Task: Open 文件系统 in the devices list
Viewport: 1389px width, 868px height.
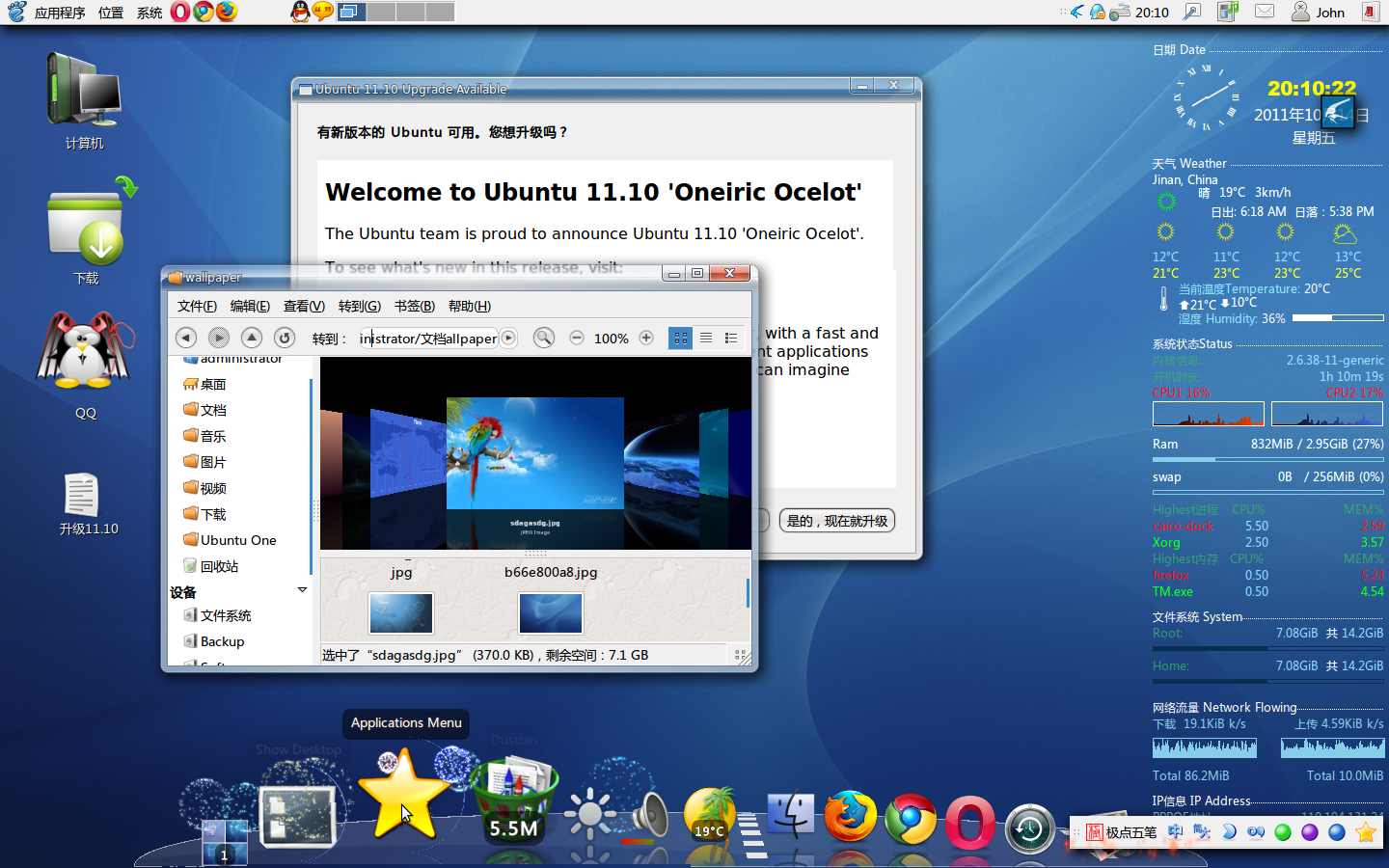Action: [x=217, y=615]
